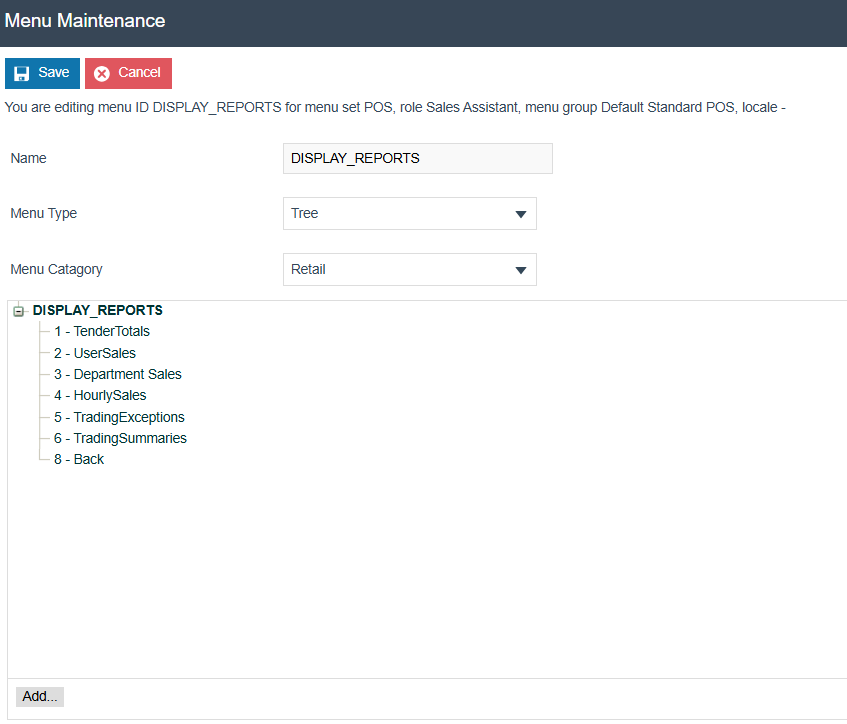Collapse the DISPLAY_REPORTS tree node
The height and width of the screenshot is (724, 847).
click(x=18, y=310)
